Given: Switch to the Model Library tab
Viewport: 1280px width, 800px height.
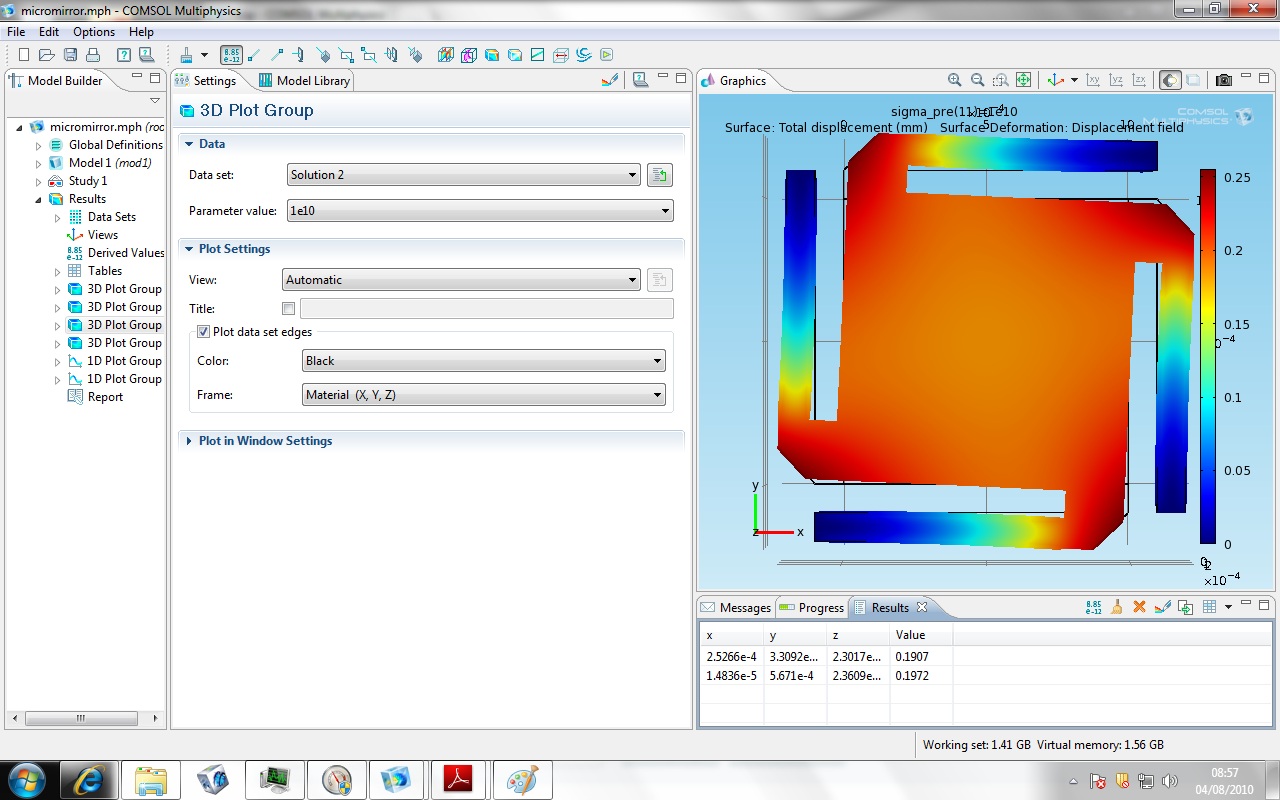Looking at the screenshot, I should pyautogui.click(x=304, y=81).
